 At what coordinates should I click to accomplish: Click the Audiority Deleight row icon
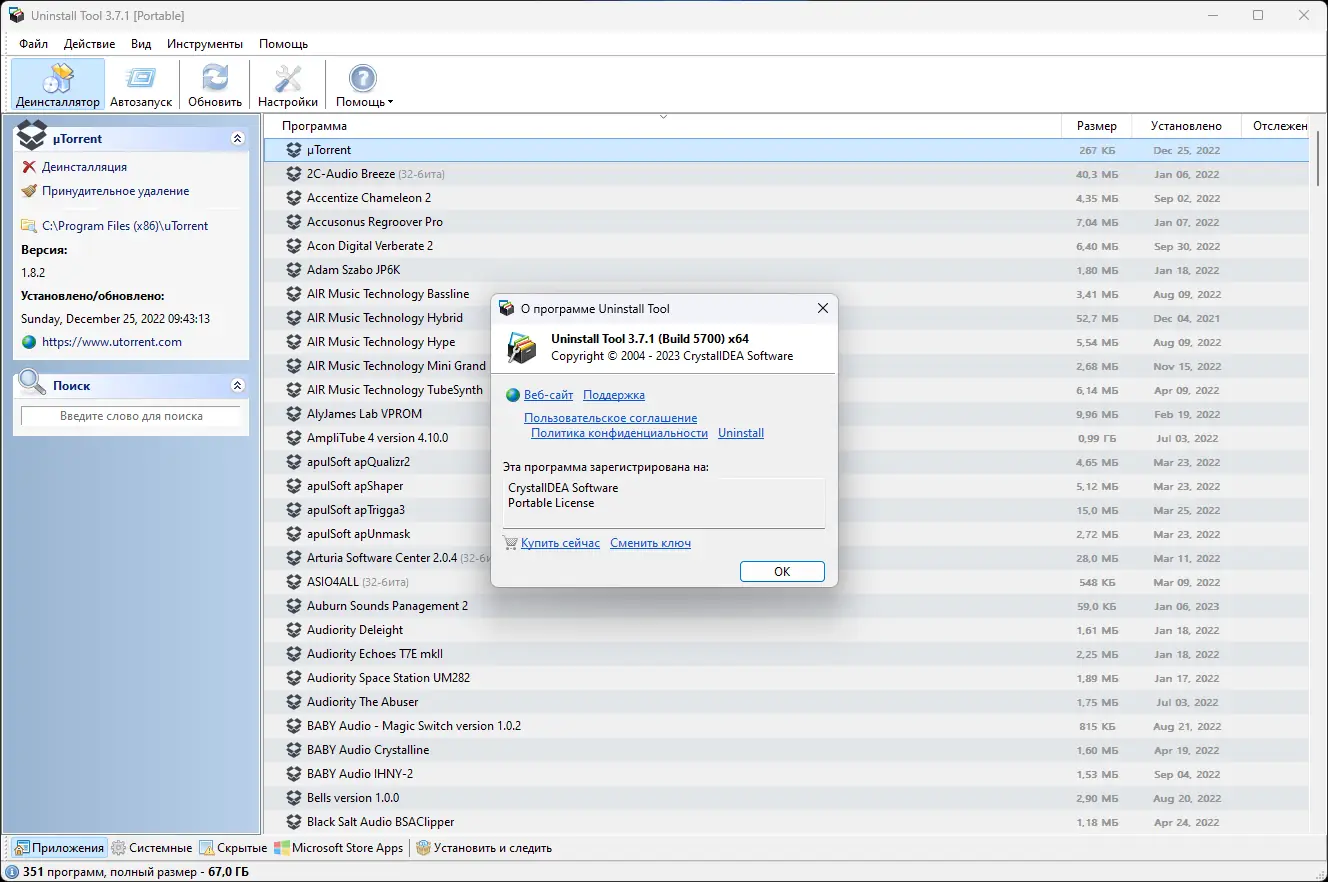294,630
